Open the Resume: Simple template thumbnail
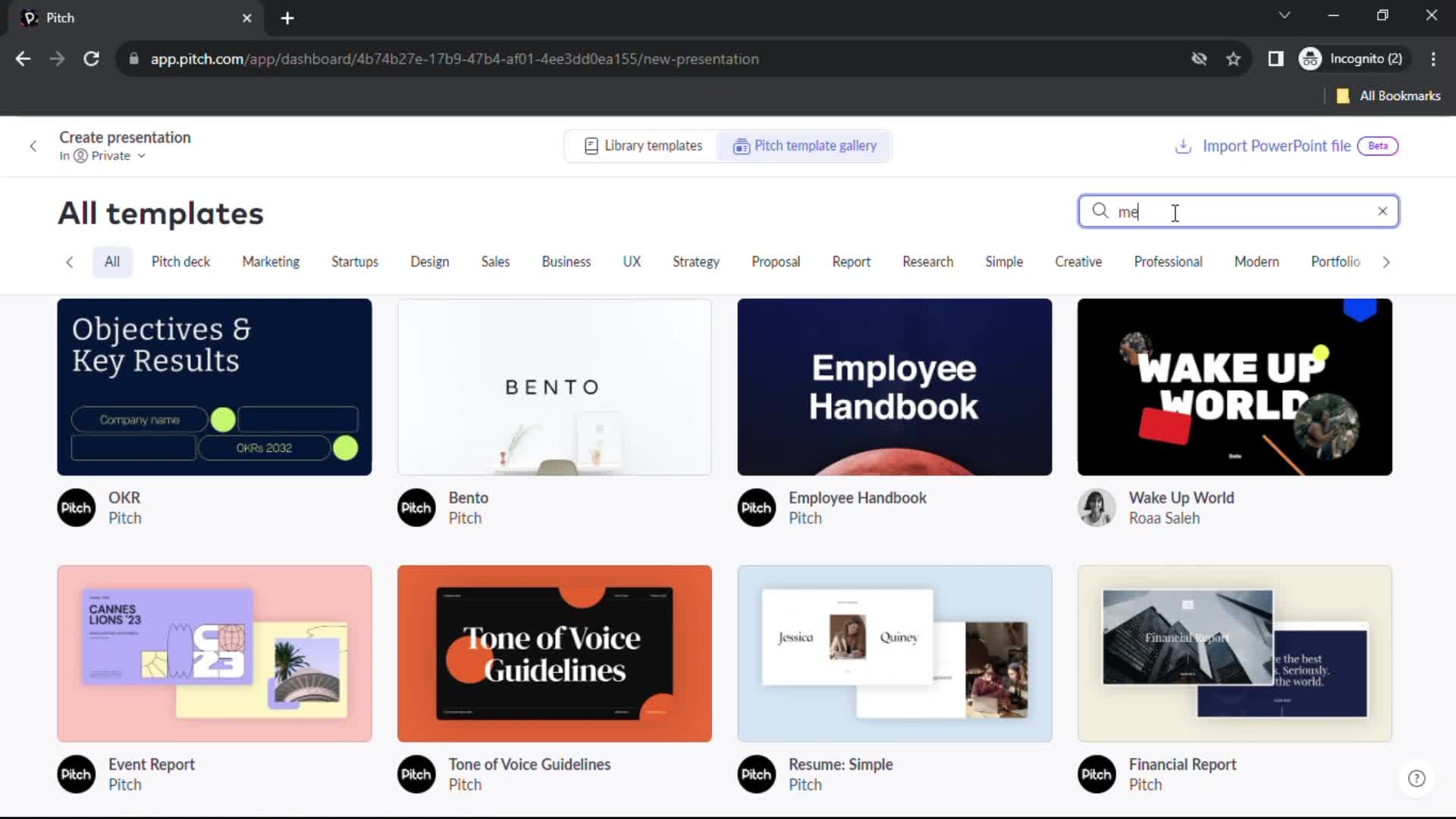This screenshot has height=819, width=1456. click(x=895, y=654)
